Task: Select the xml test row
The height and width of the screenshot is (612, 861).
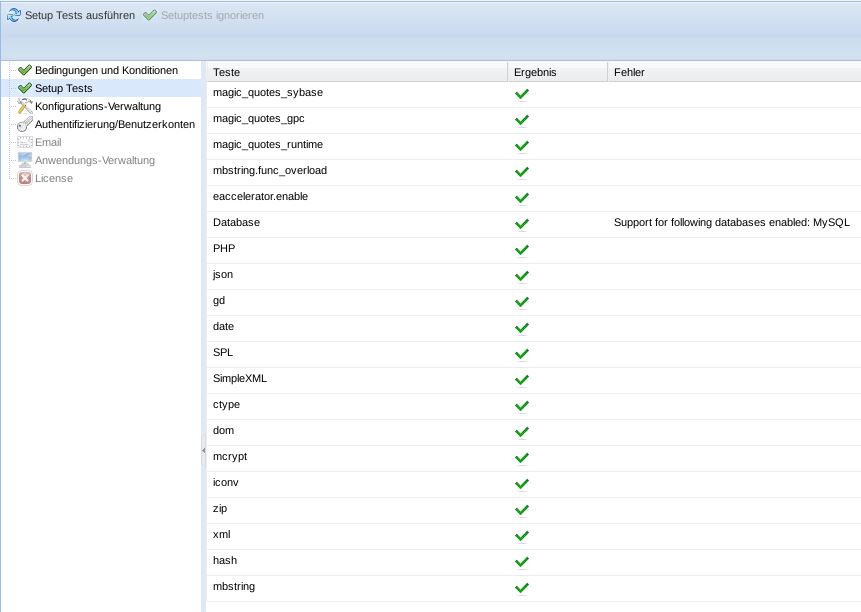Action: [534, 536]
